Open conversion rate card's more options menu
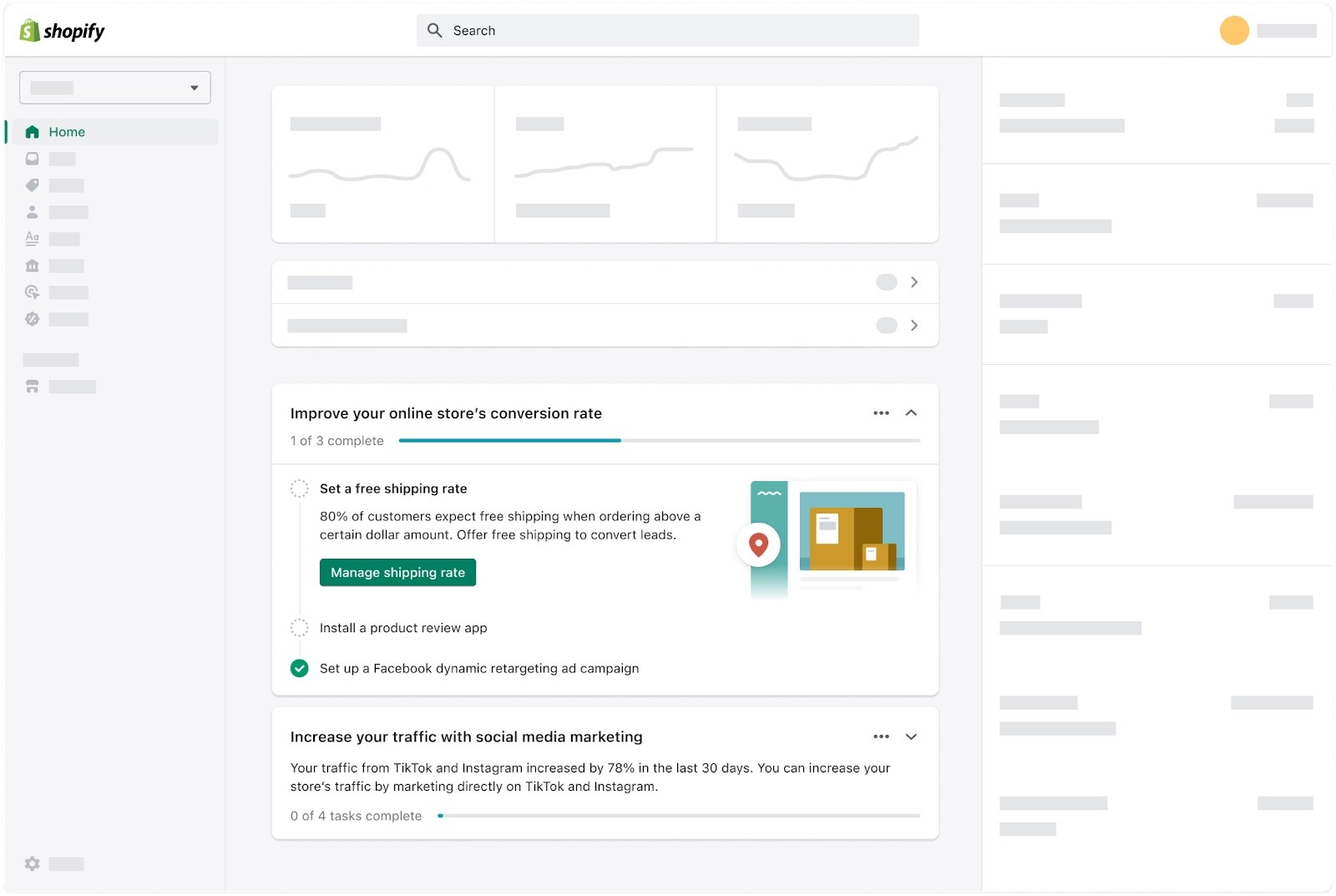 881,413
